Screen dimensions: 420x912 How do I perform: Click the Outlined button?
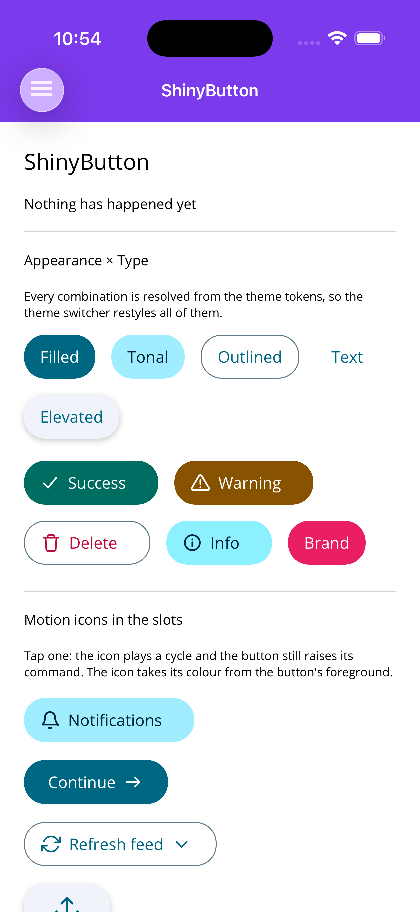tap(250, 357)
